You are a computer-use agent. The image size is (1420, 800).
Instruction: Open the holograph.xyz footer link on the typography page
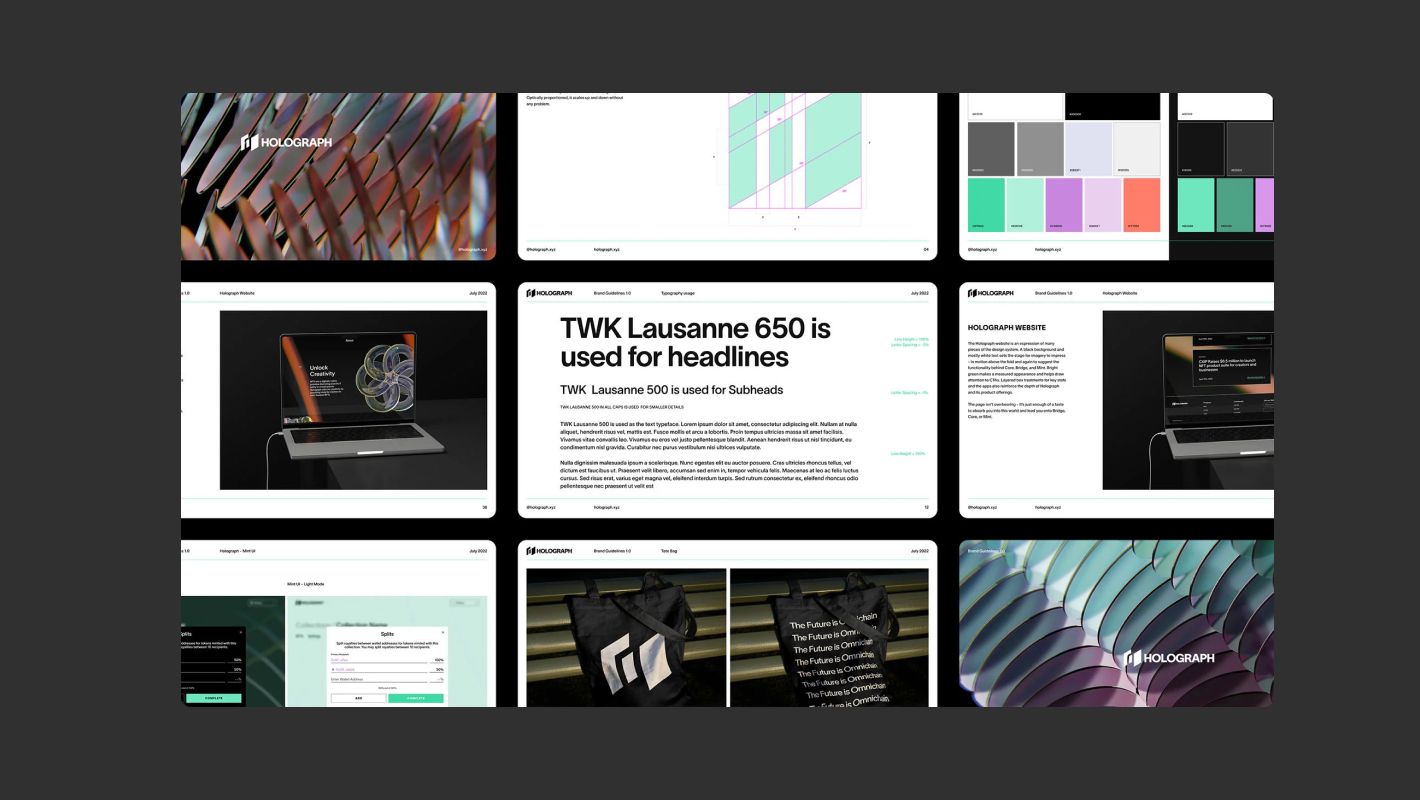(606, 507)
